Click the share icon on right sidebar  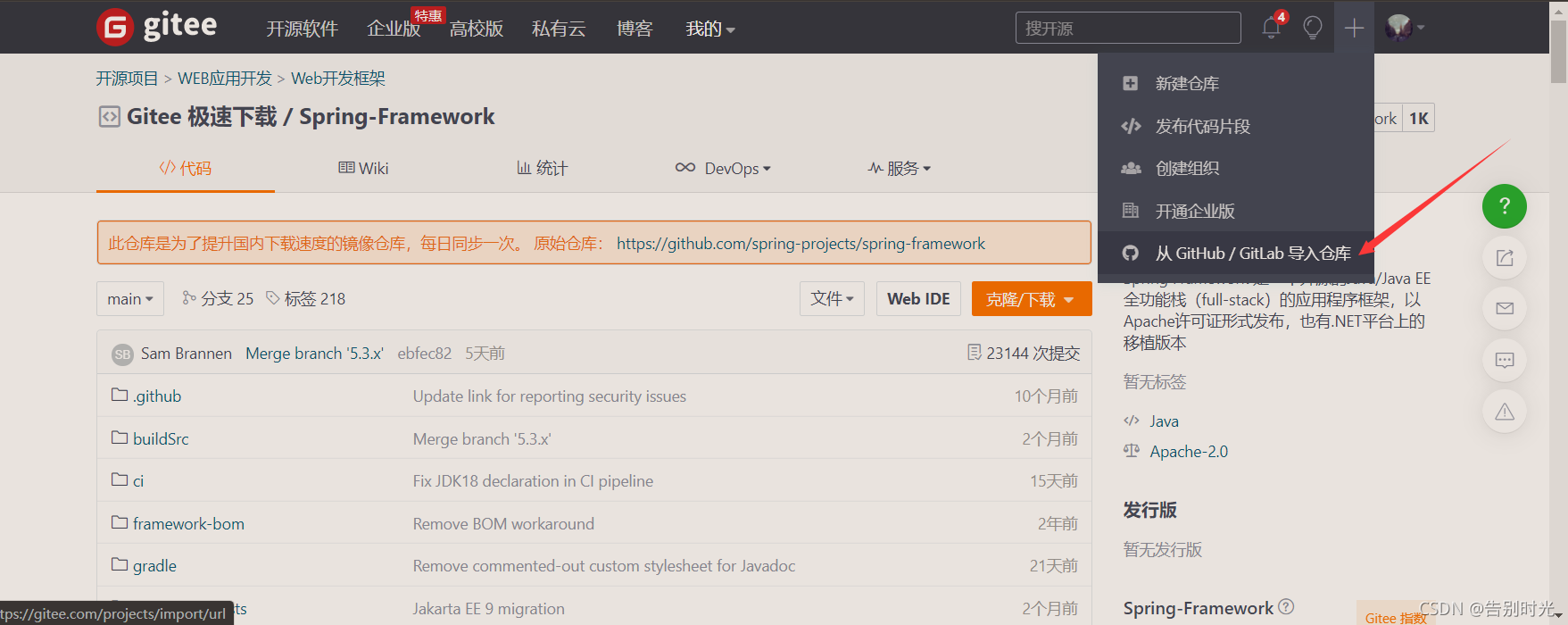coord(1505,258)
